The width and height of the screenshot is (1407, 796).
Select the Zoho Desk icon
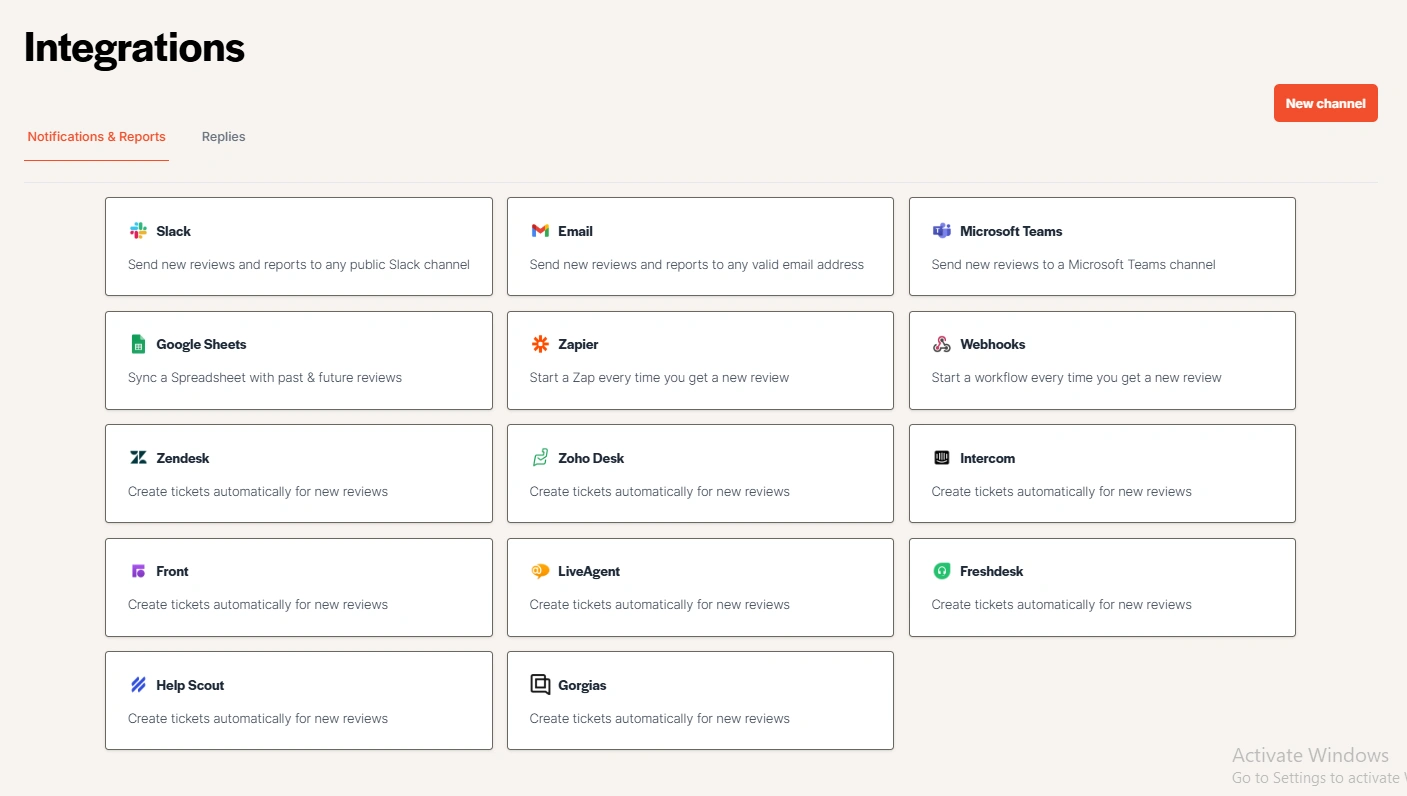click(539, 457)
